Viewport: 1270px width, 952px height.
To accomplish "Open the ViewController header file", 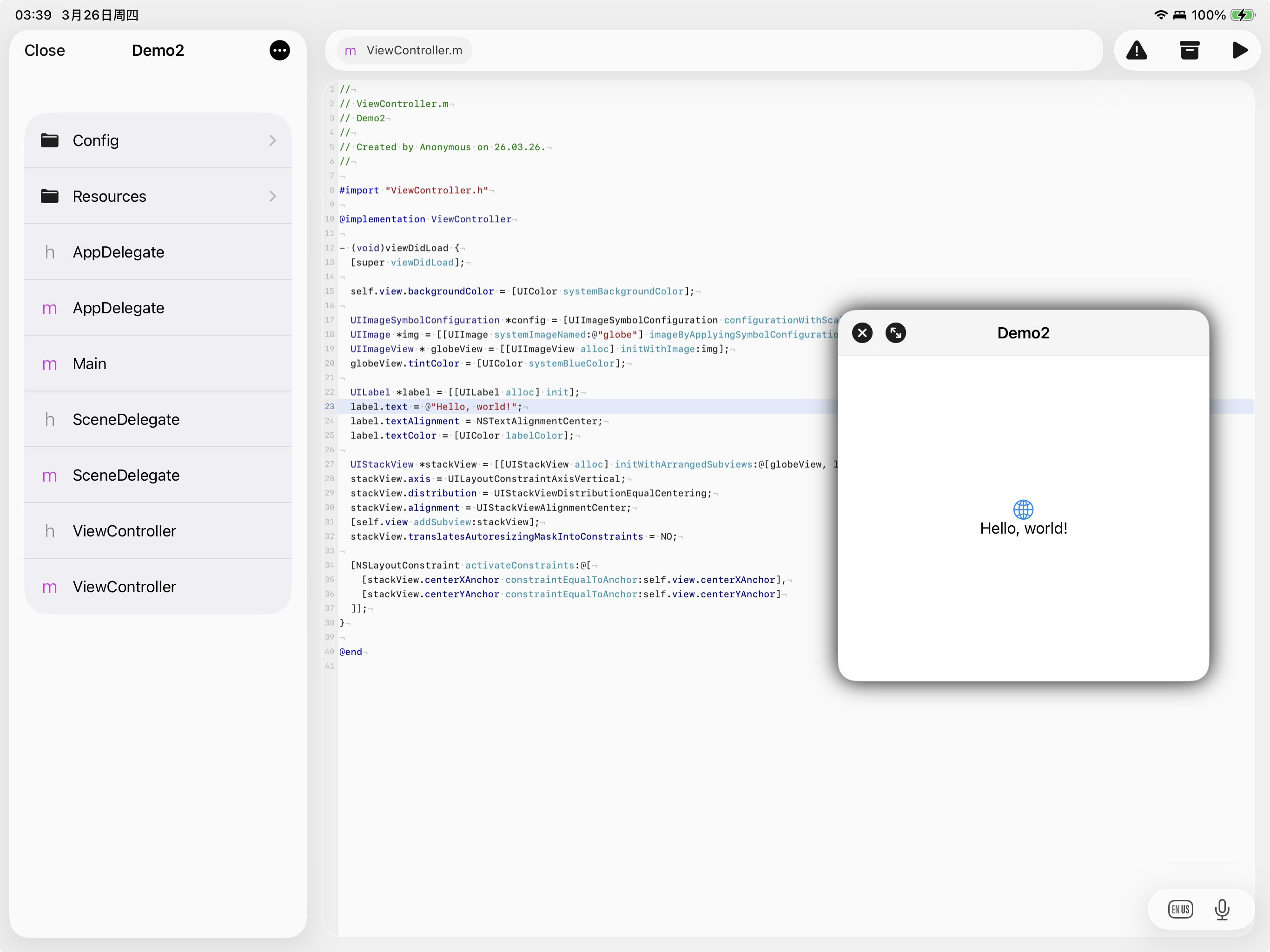I will pos(158,530).
